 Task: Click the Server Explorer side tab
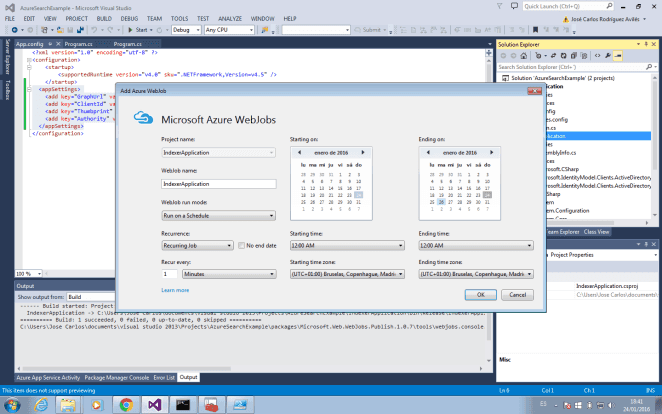click(7, 57)
